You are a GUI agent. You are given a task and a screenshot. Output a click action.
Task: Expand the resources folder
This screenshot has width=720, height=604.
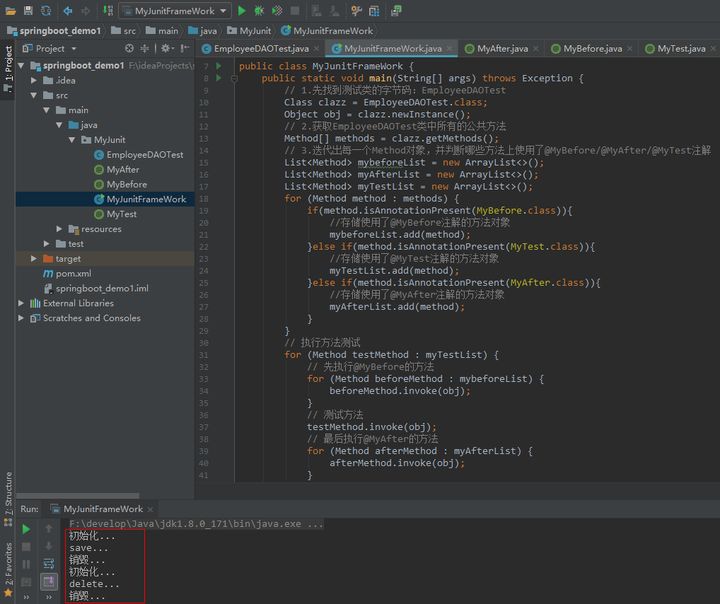pos(59,229)
